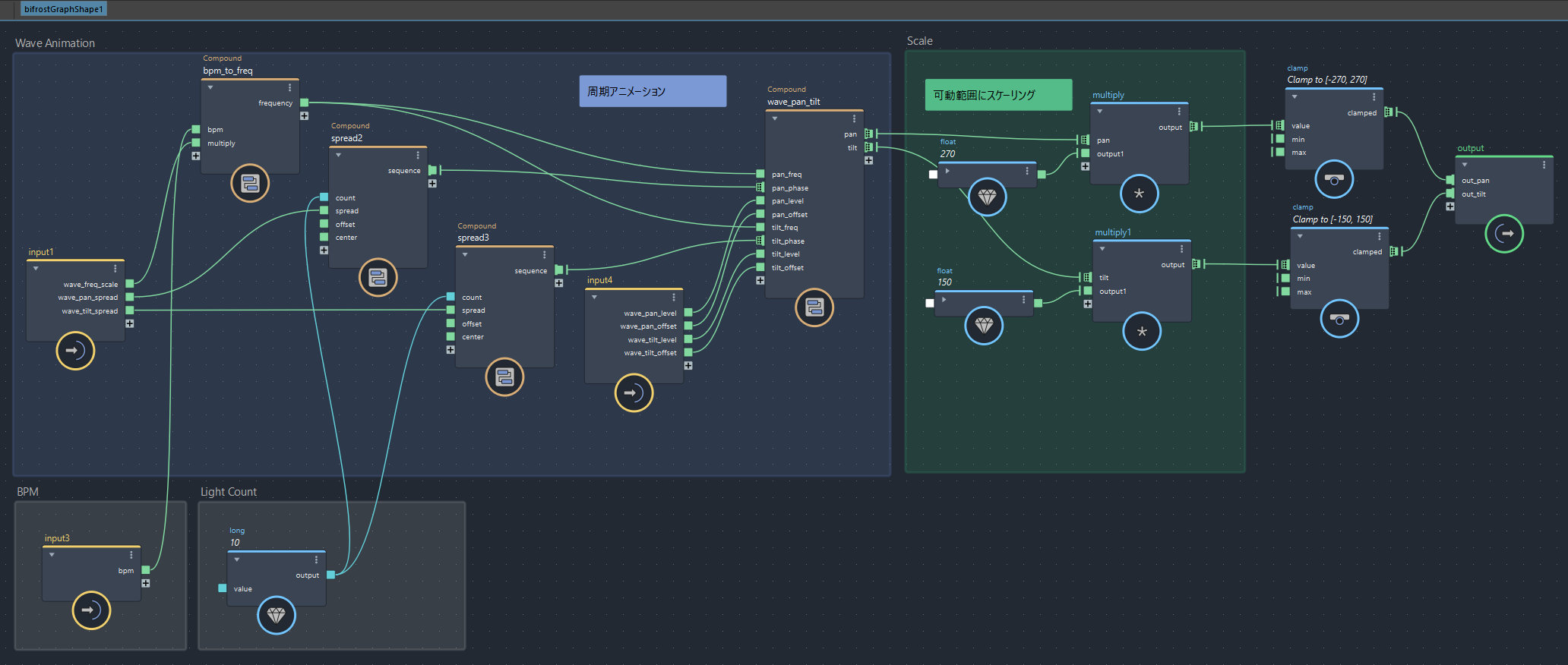The width and height of the screenshot is (1568, 665).
Task: Click the add port plus below input1 outputs
Action: click(x=129, y=323)
